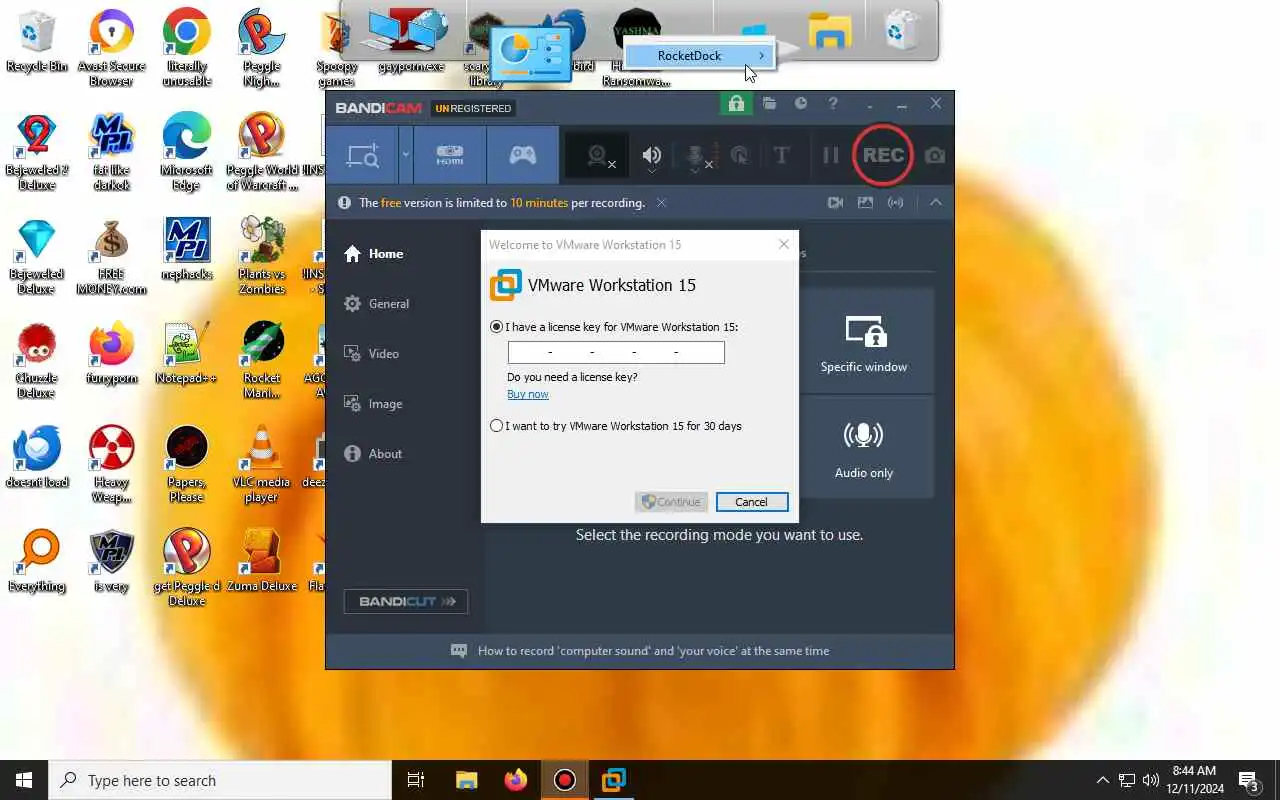
Task: Toggle speaker sound recording in Bandicam
Action: 652,156
